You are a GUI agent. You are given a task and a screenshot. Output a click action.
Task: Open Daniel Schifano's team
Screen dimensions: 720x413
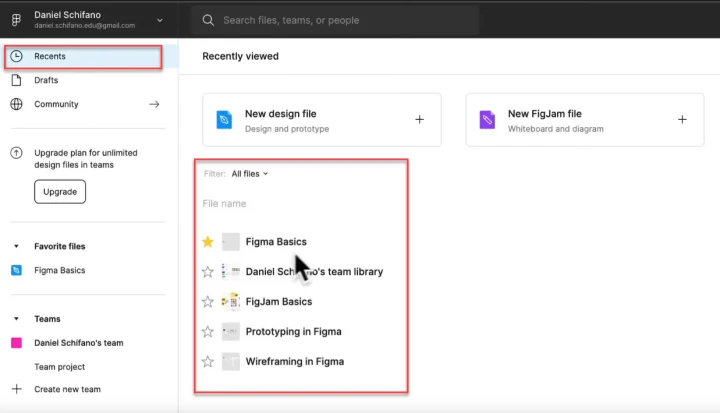79,343
